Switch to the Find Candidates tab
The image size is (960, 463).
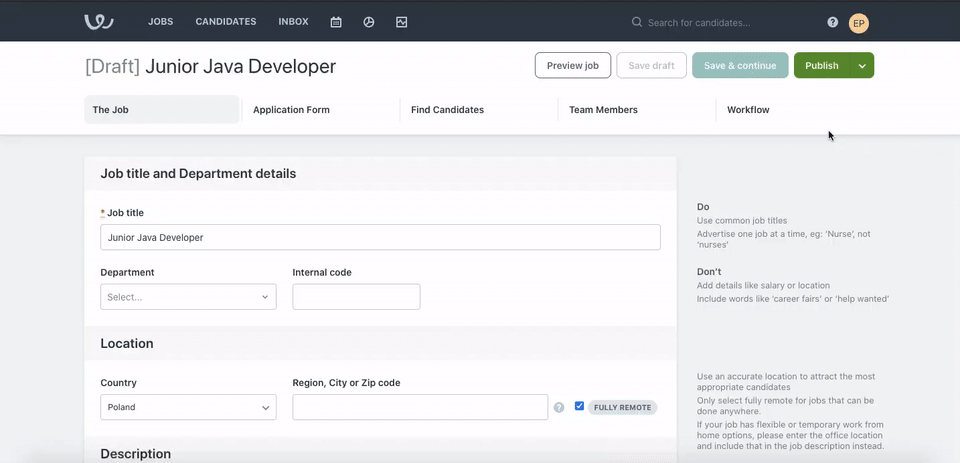(x=448, y=110)
